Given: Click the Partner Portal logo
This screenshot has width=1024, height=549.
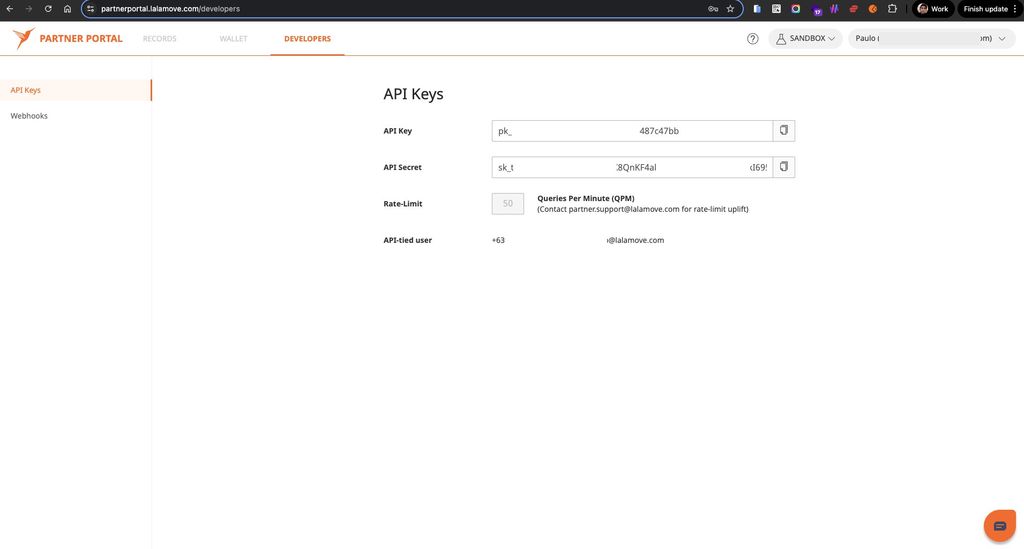Looking at the screenshot, I should (68, 39).
